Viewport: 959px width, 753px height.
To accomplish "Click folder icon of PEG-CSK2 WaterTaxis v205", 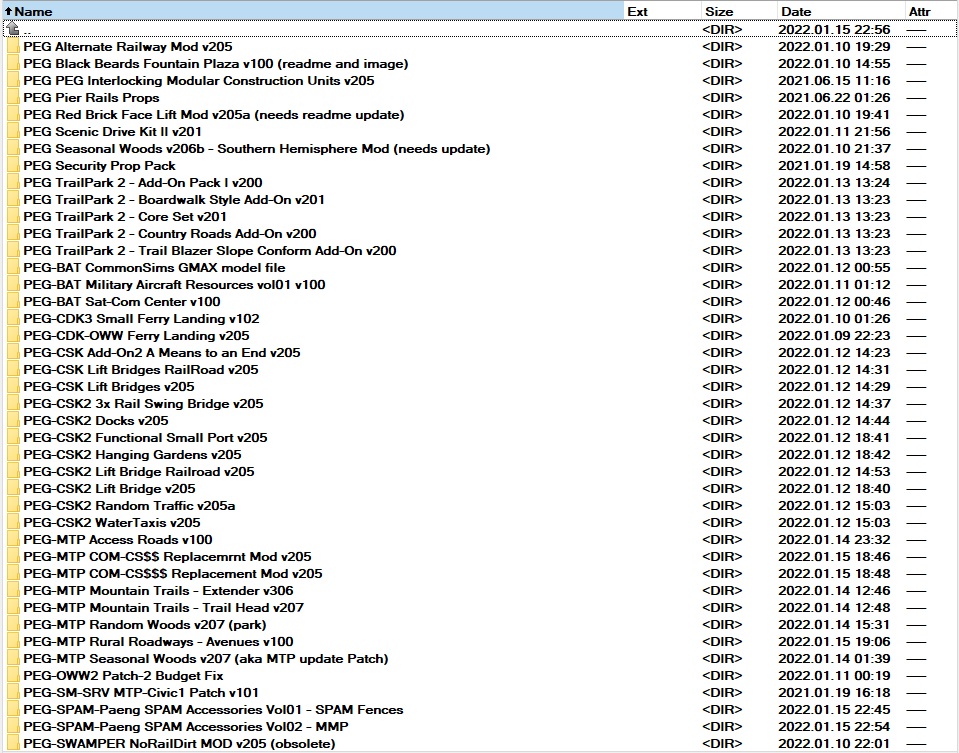I will (x=13, y=523).
